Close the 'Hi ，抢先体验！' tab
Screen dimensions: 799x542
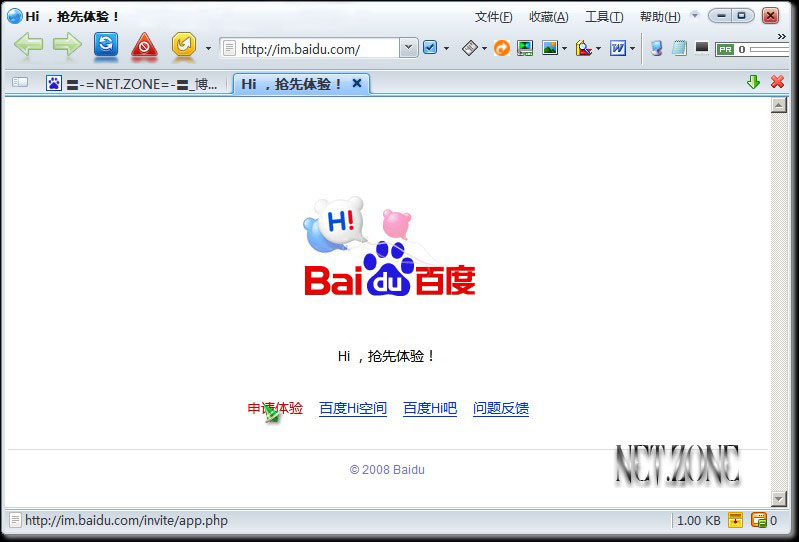(x=357, y=83)
